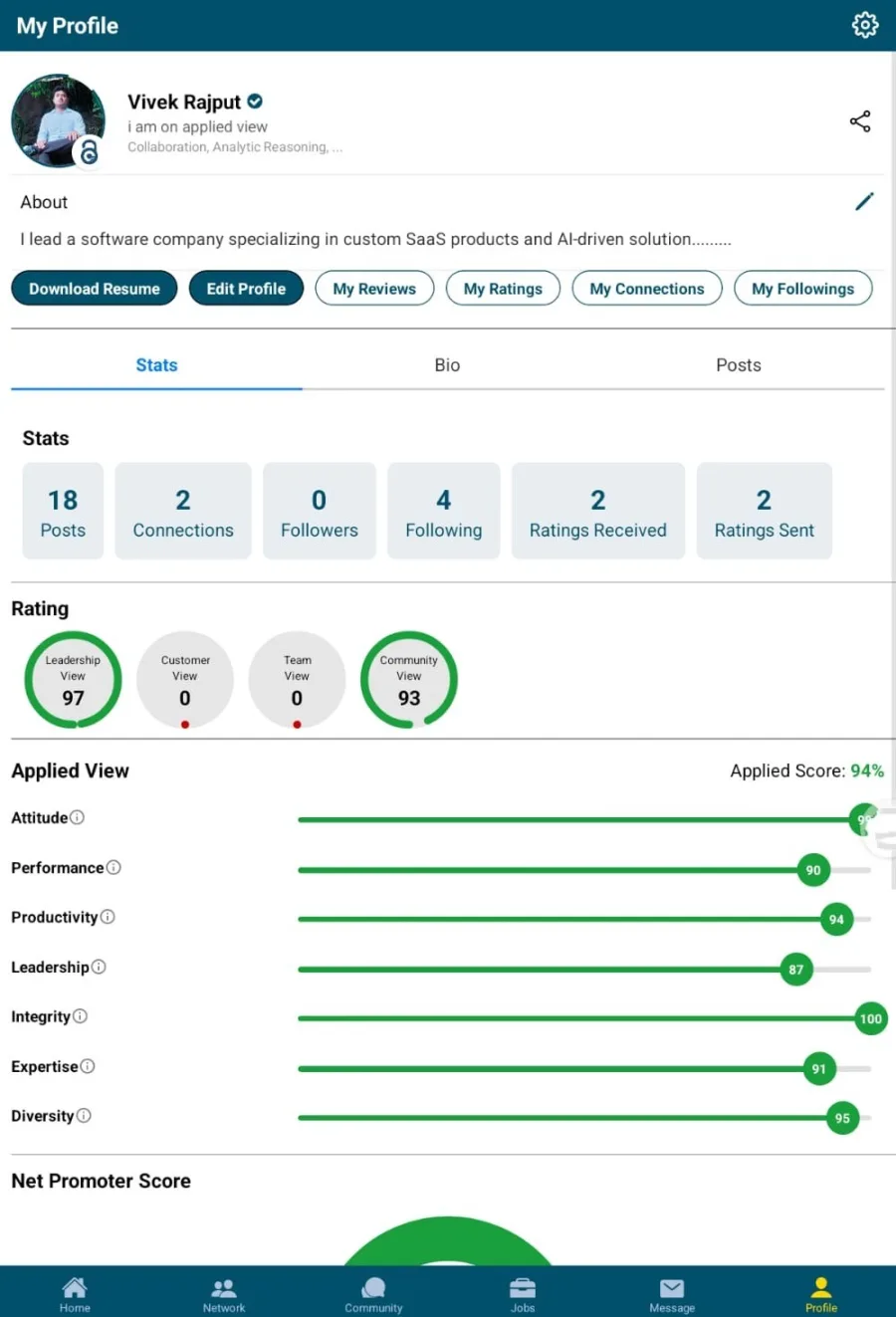Screen dimensions: 896x1317
Task: Open the Leadership info icon
Action: point(99,967)
